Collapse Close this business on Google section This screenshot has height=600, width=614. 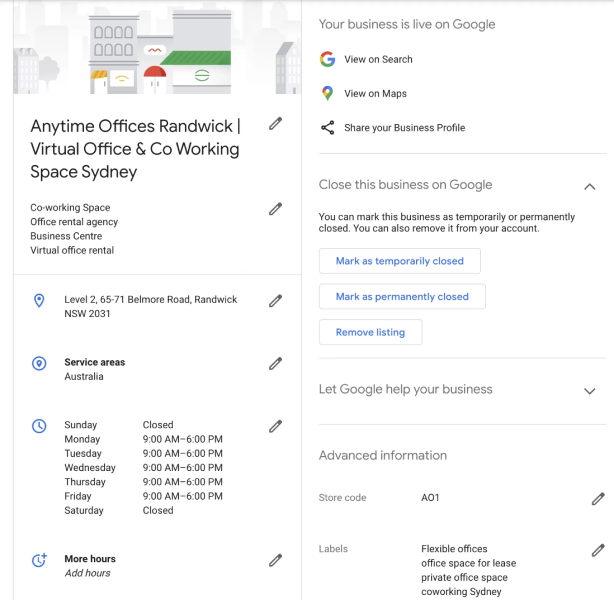590,186
